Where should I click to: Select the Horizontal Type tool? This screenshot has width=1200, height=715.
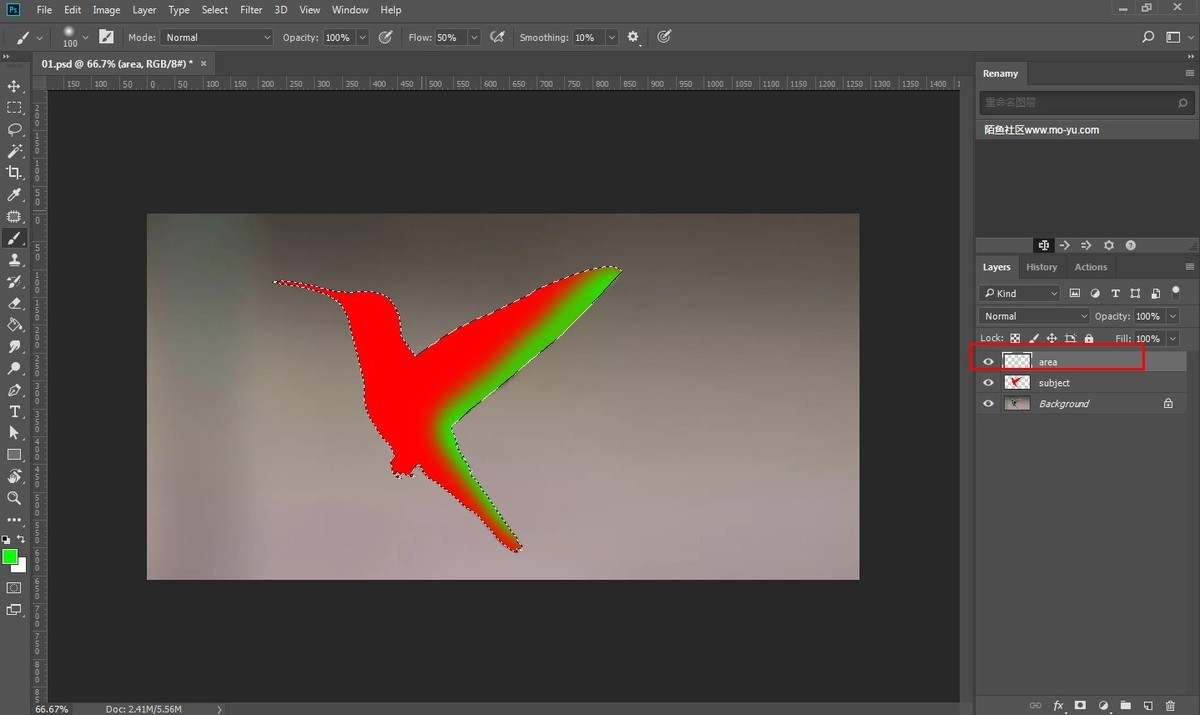(x=14, y=412)
